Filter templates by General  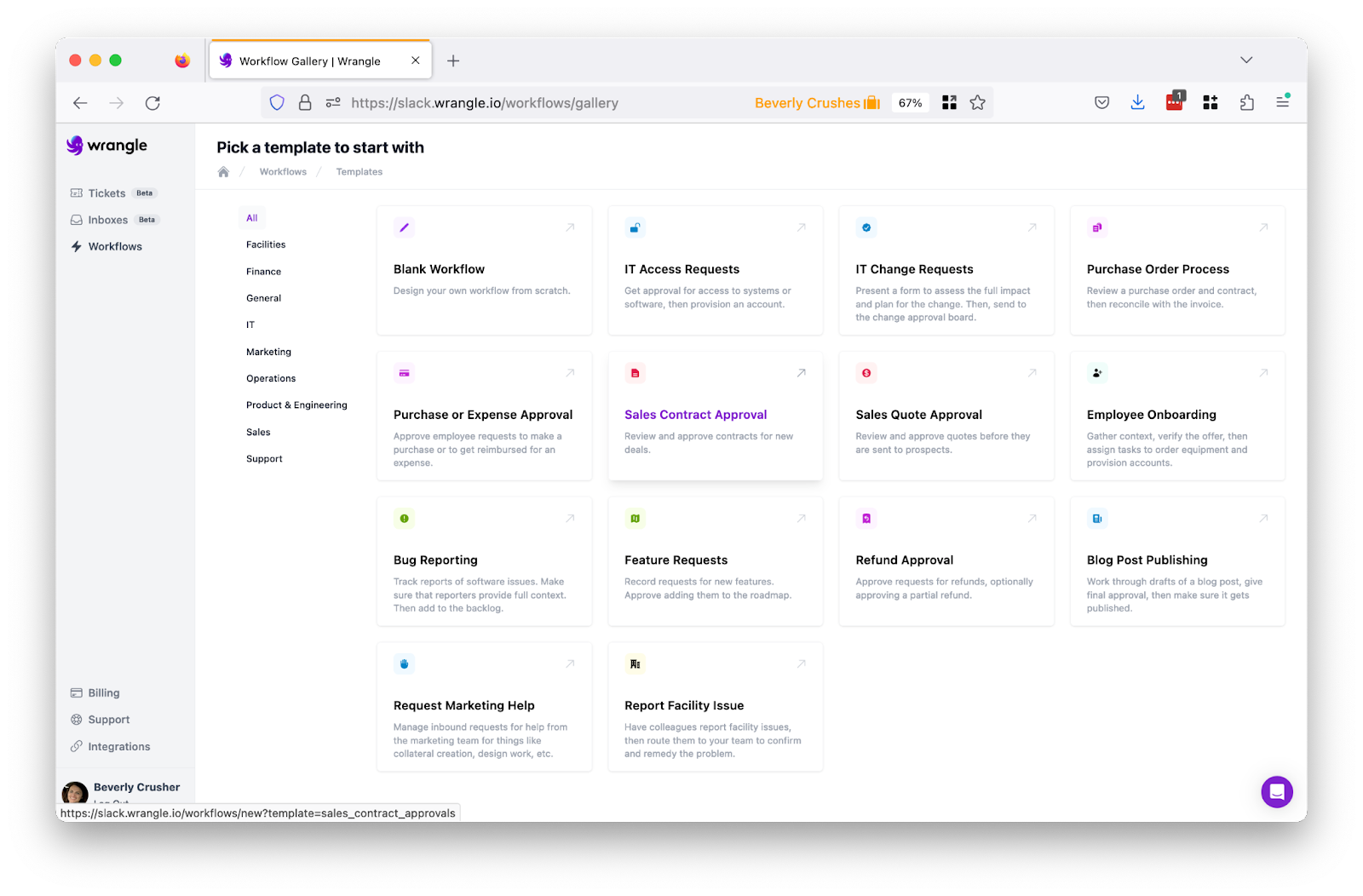(x=264, y=298)
